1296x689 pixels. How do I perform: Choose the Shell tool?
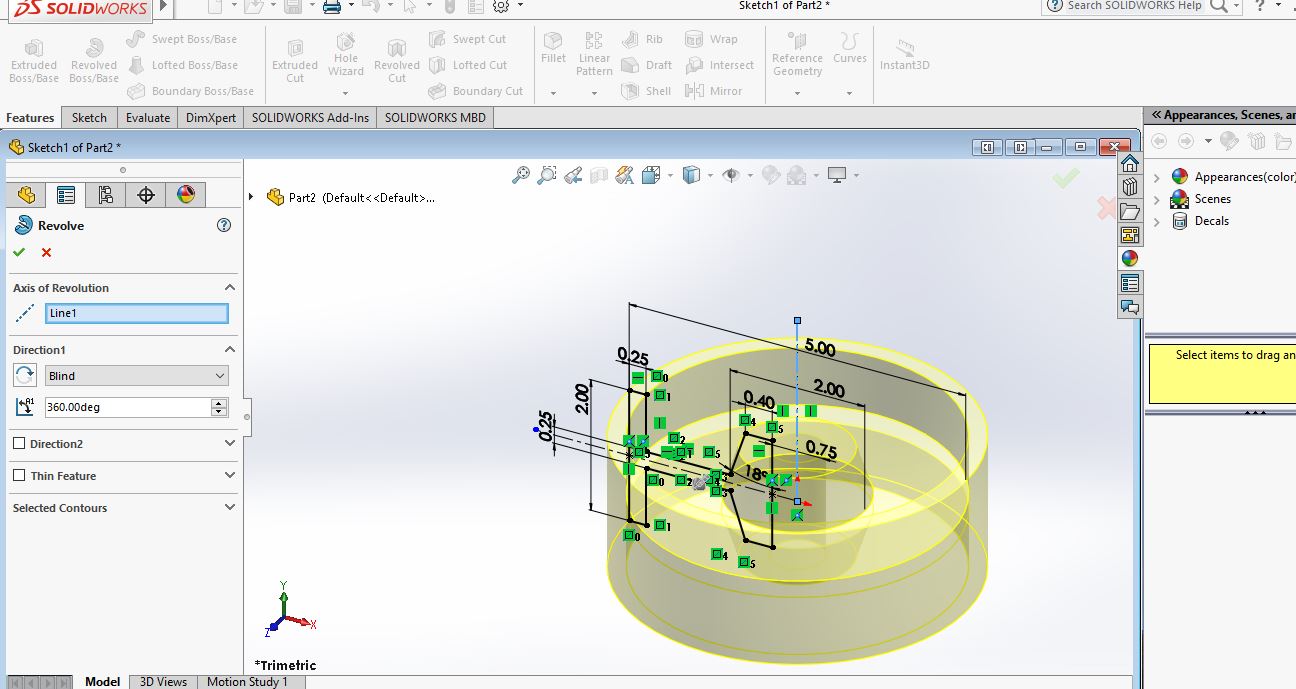pos(646,91)
